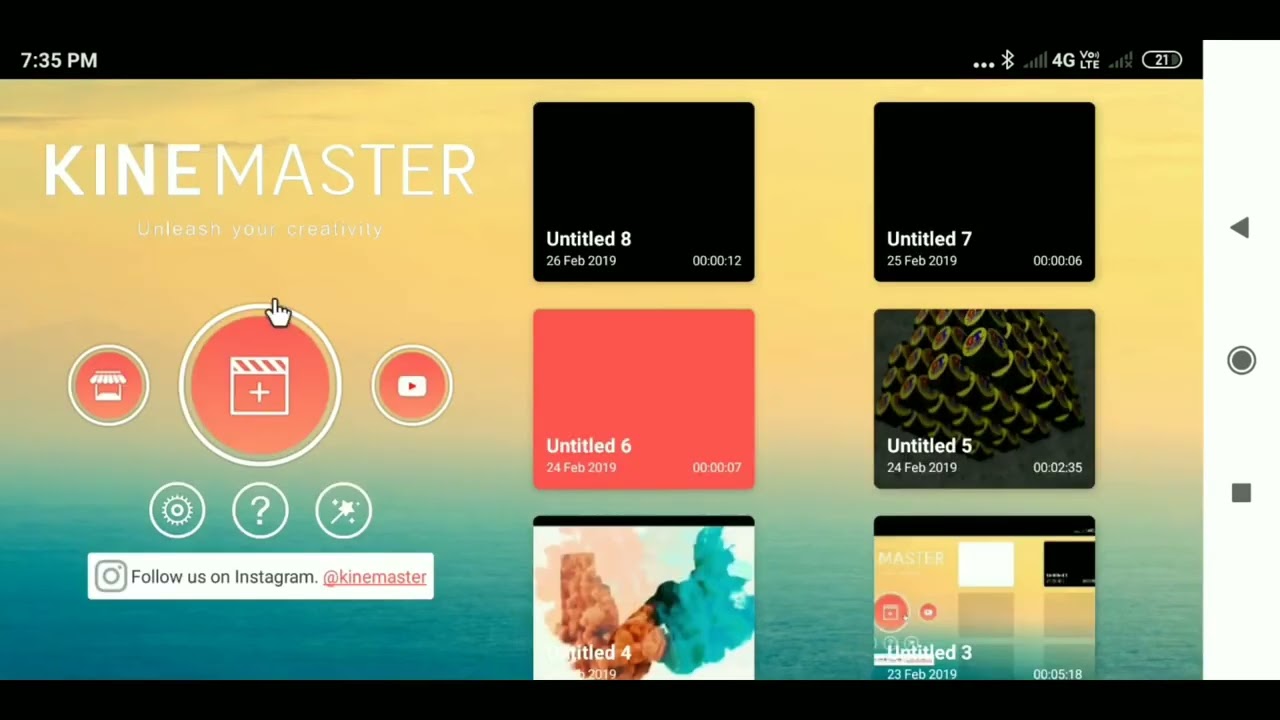Click the 'Unleash your creativity' tagline

tap(260, 229)
